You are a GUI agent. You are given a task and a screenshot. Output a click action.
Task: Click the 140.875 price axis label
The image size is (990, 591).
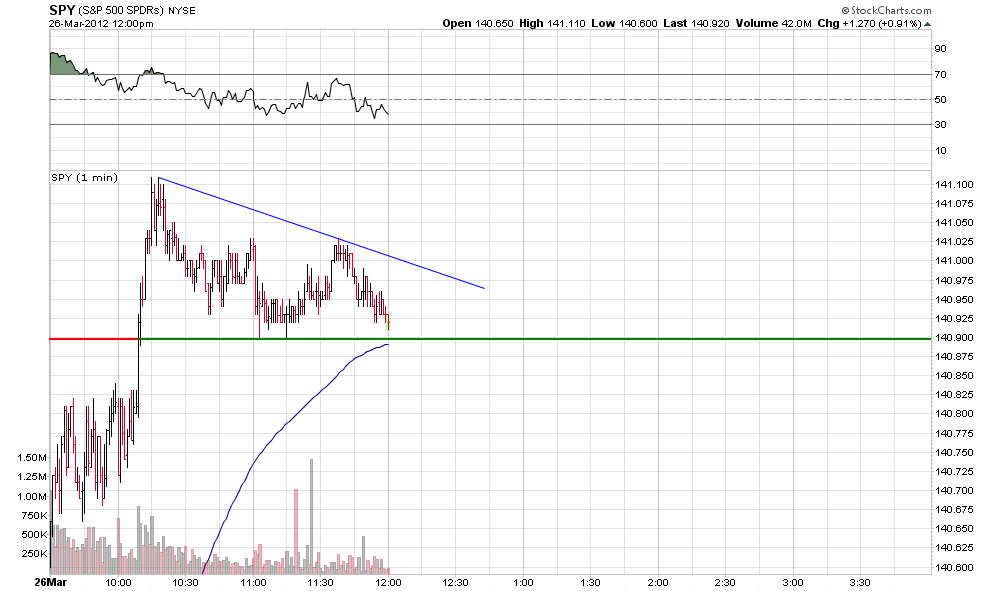pyautogui.click(x=954, y=357)
